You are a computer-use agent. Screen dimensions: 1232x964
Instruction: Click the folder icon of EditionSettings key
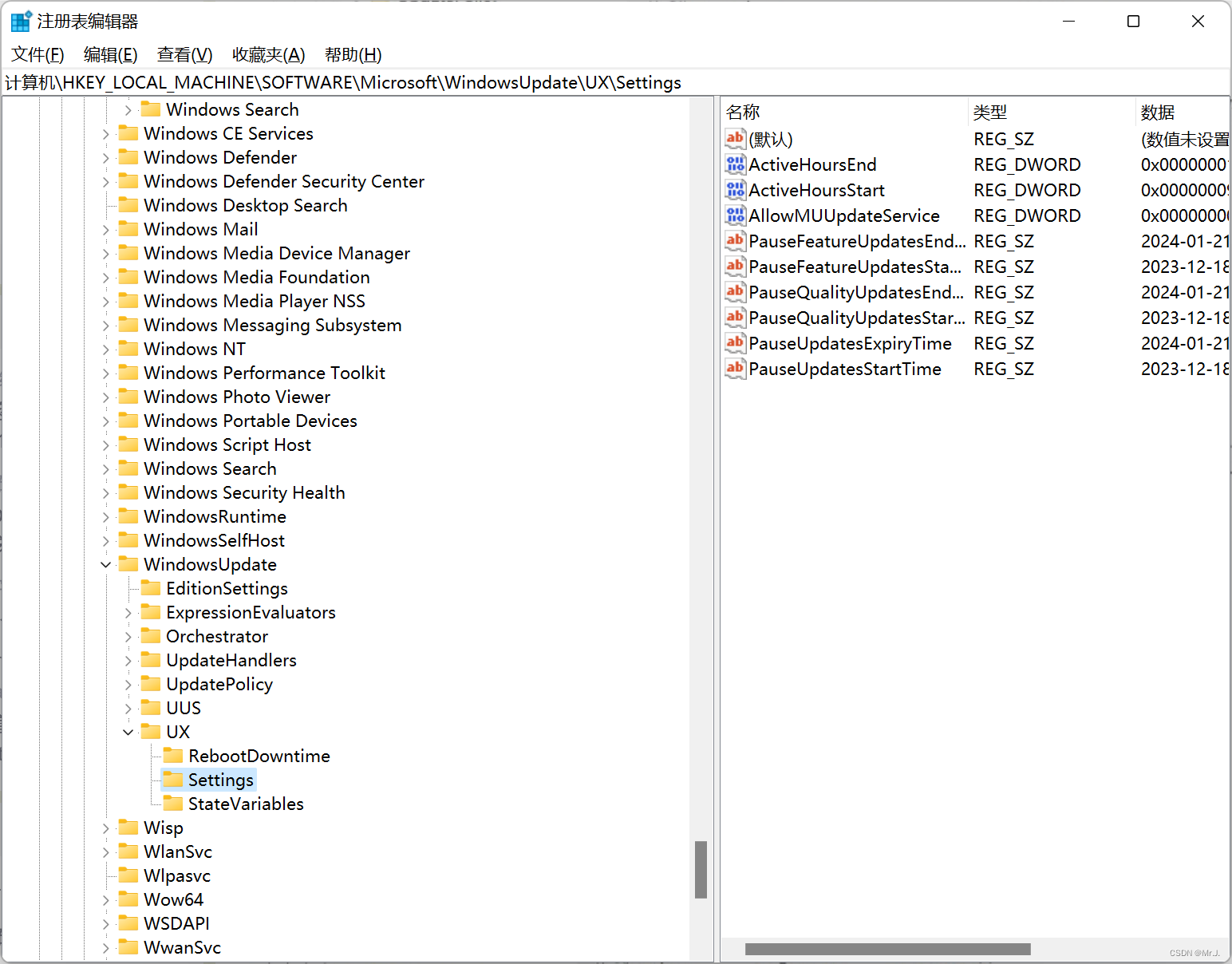tap(151, 587)
